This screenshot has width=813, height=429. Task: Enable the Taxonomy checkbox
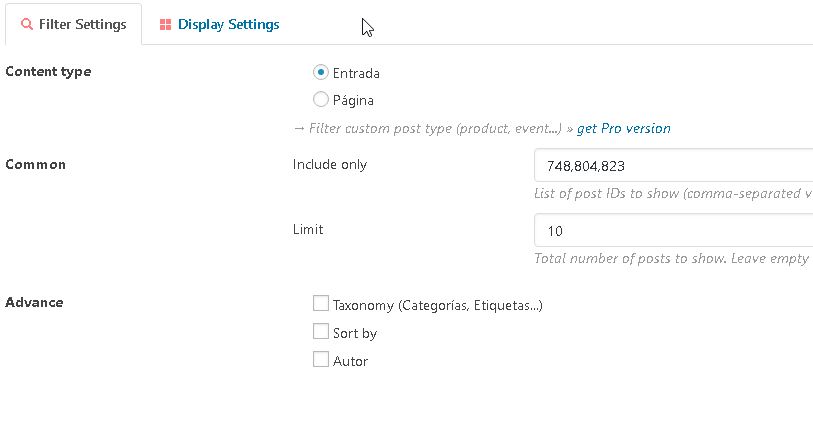(321, 304)
